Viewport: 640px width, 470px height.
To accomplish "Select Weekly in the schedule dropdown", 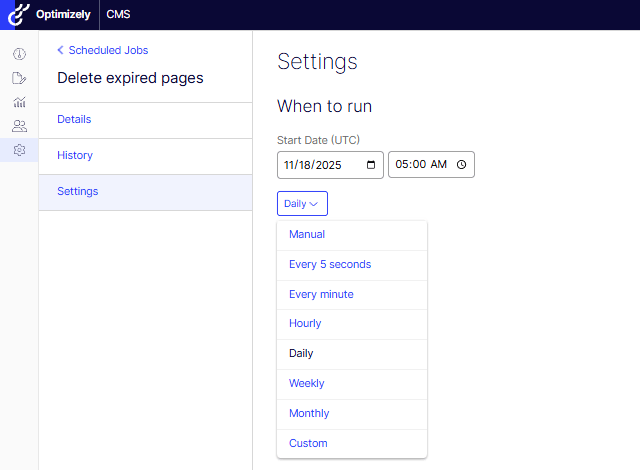I will pyautogui.click(x=307, y=384).
